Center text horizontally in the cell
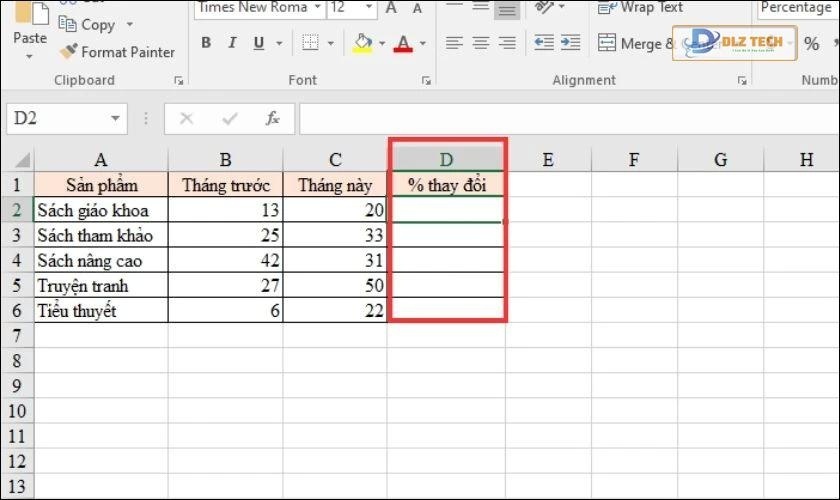The width and height of the screenshot is (840, 500). 481,43
